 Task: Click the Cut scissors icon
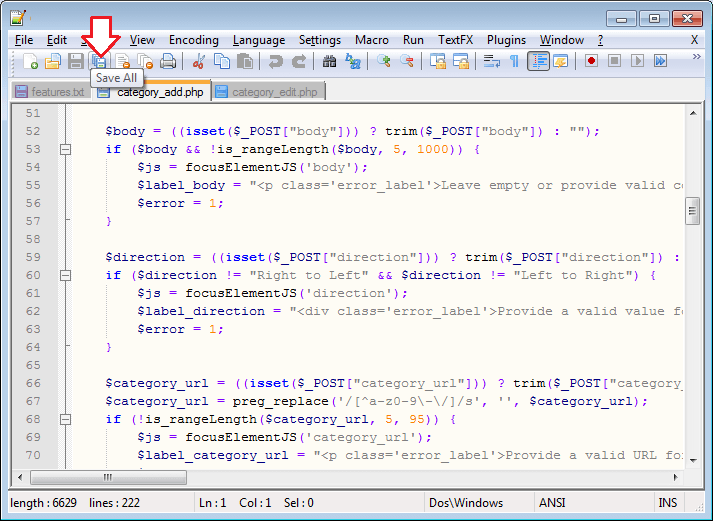pos(199,62)
